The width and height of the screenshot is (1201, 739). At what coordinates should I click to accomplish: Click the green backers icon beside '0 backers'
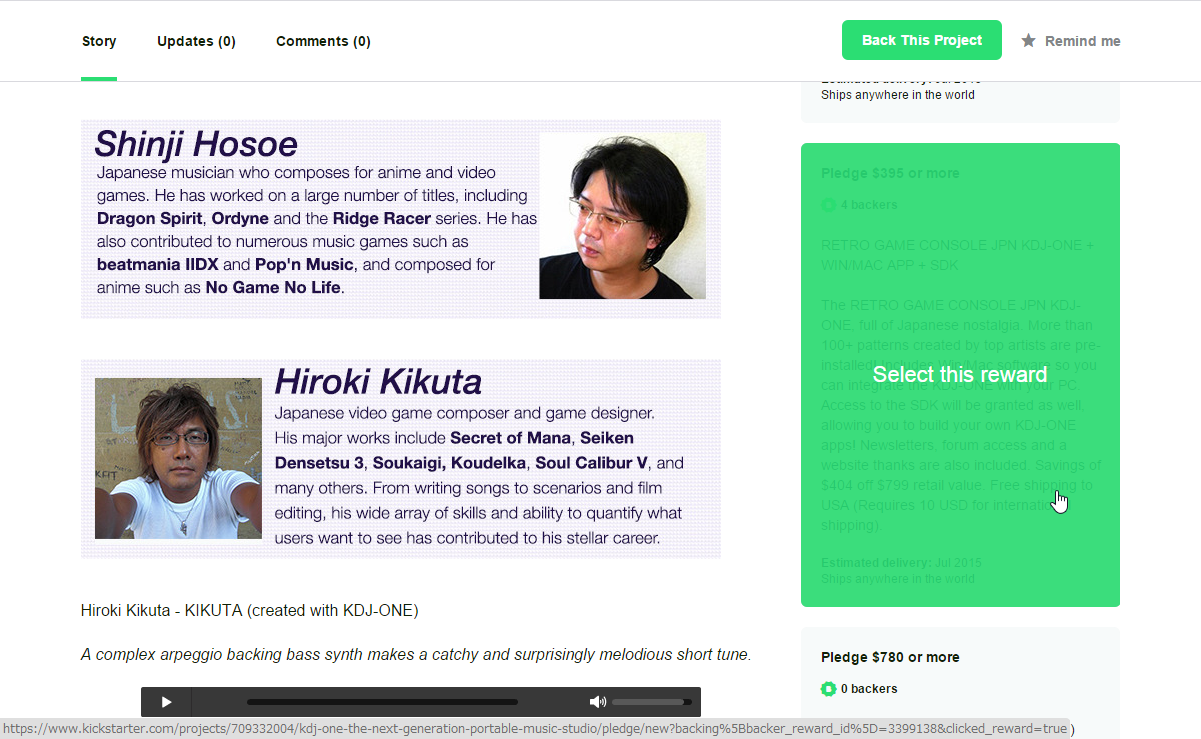[828, 689]
